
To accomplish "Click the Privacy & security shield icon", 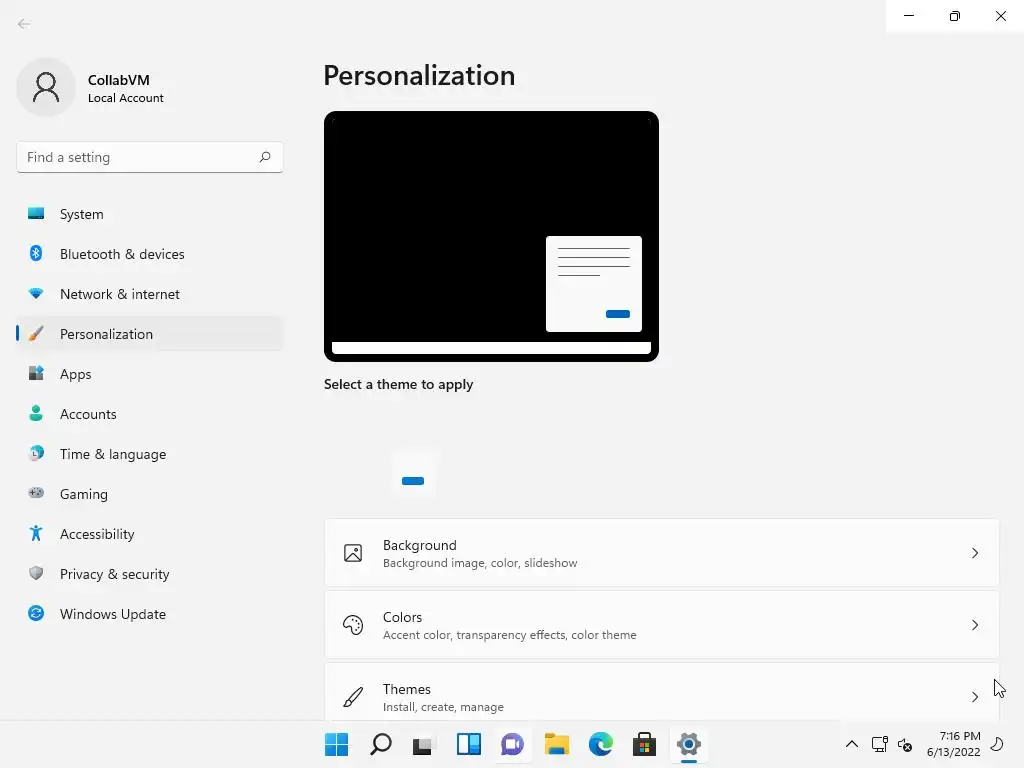I will [x=36, y=573].
